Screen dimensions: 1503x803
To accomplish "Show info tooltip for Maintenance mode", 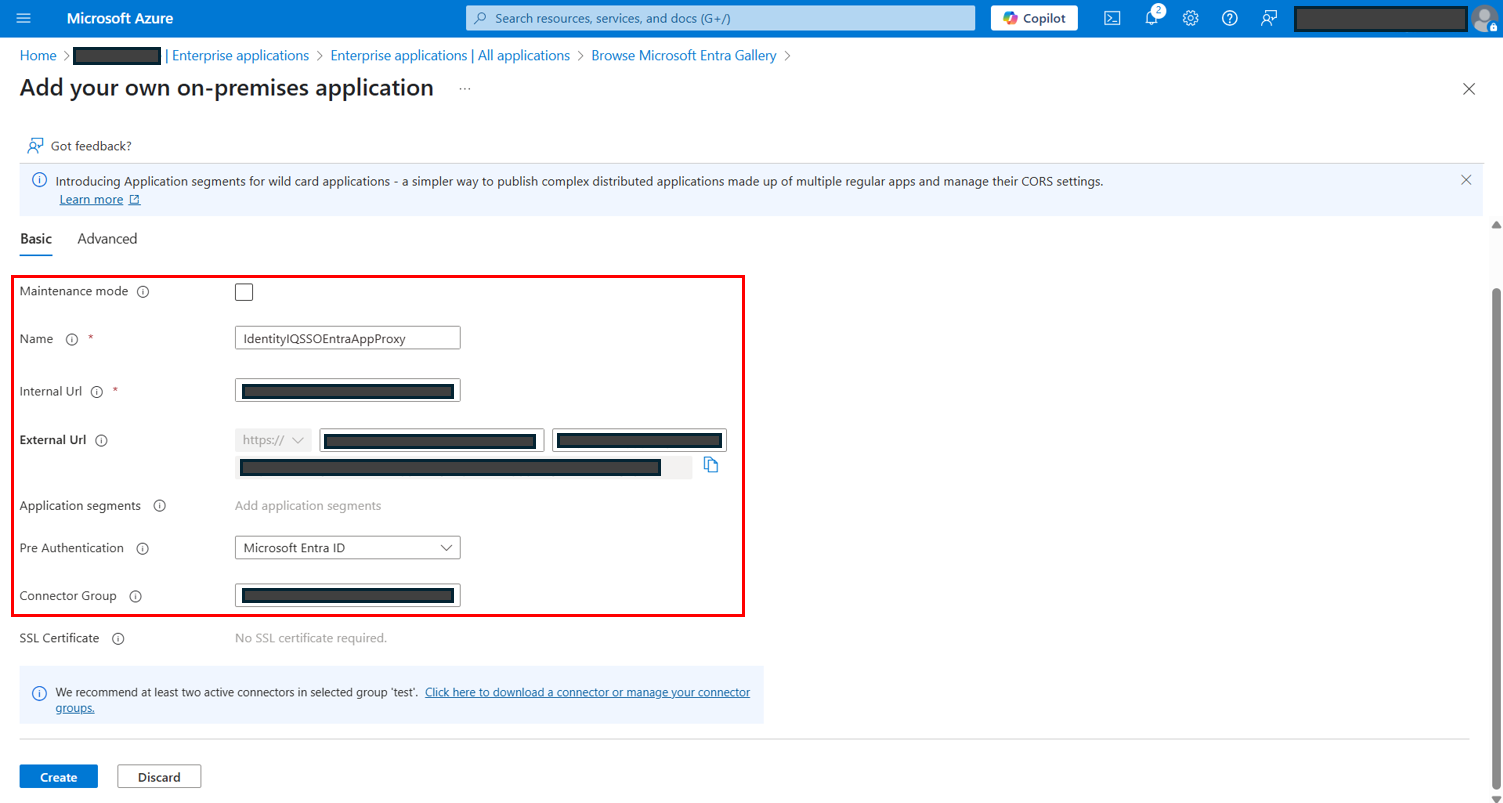I will (x=143, y=292).
